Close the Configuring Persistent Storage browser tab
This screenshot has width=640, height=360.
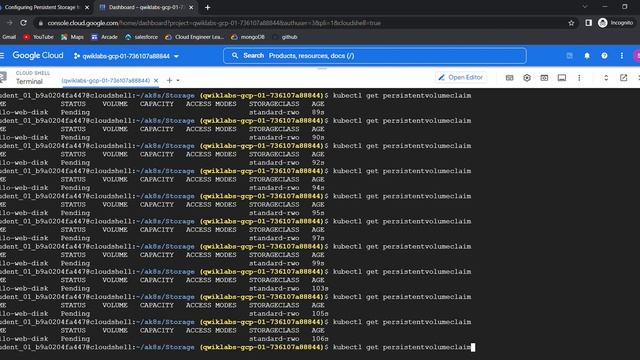[87, 7]
